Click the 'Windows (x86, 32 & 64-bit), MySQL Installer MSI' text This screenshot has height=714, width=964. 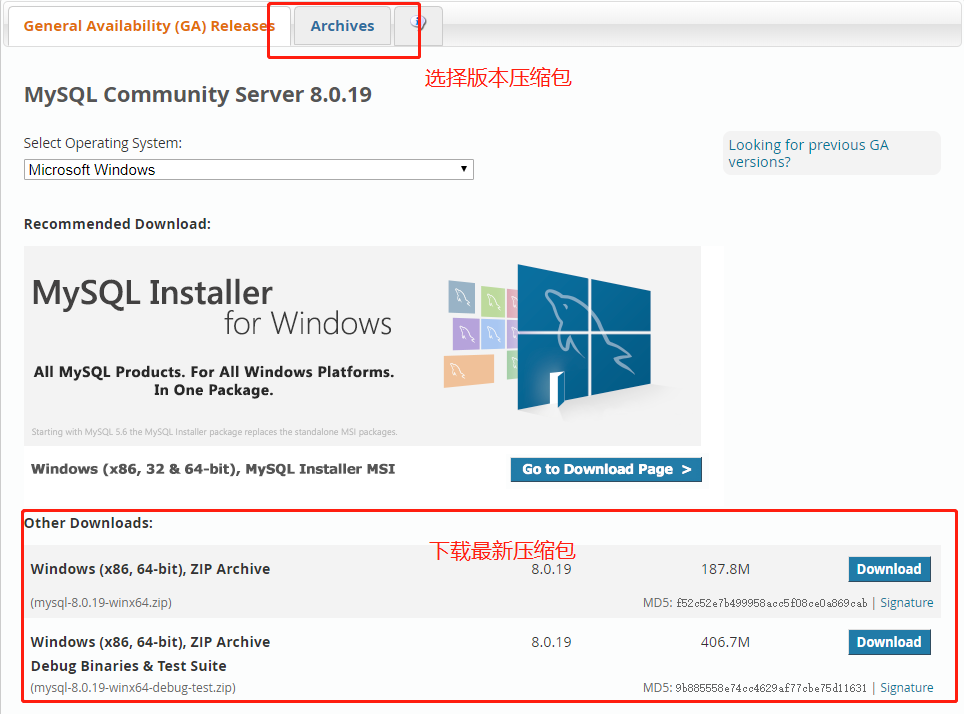coord(213,469)
